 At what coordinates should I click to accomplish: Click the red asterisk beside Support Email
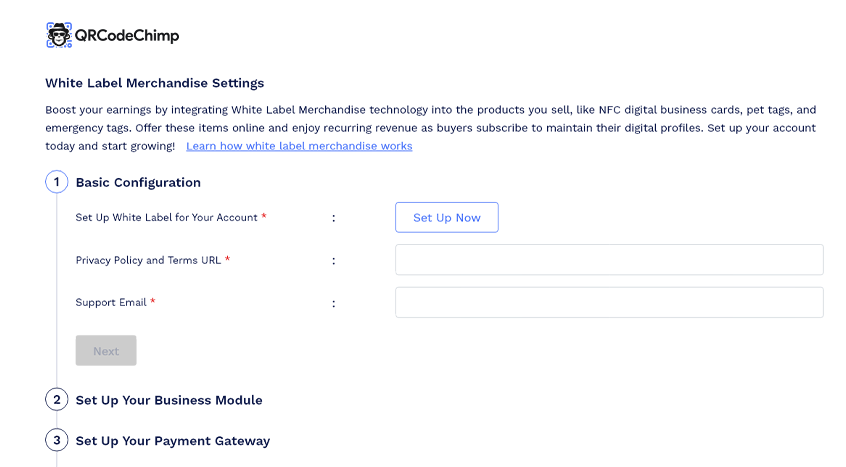153,302
